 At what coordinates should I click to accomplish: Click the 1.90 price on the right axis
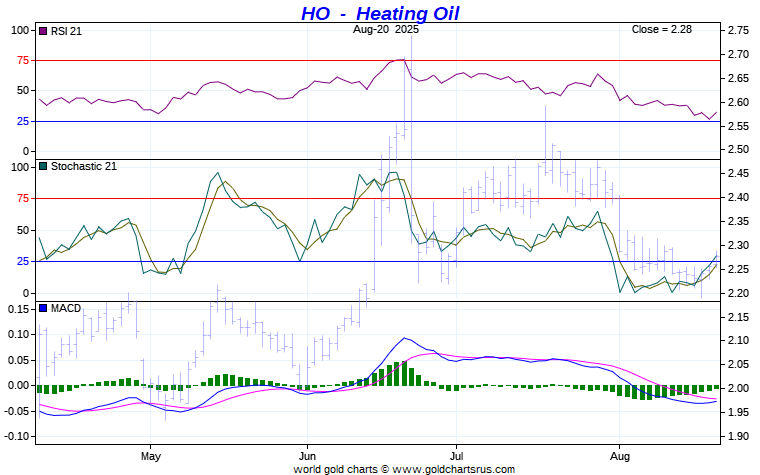click(x=738, y=436)
